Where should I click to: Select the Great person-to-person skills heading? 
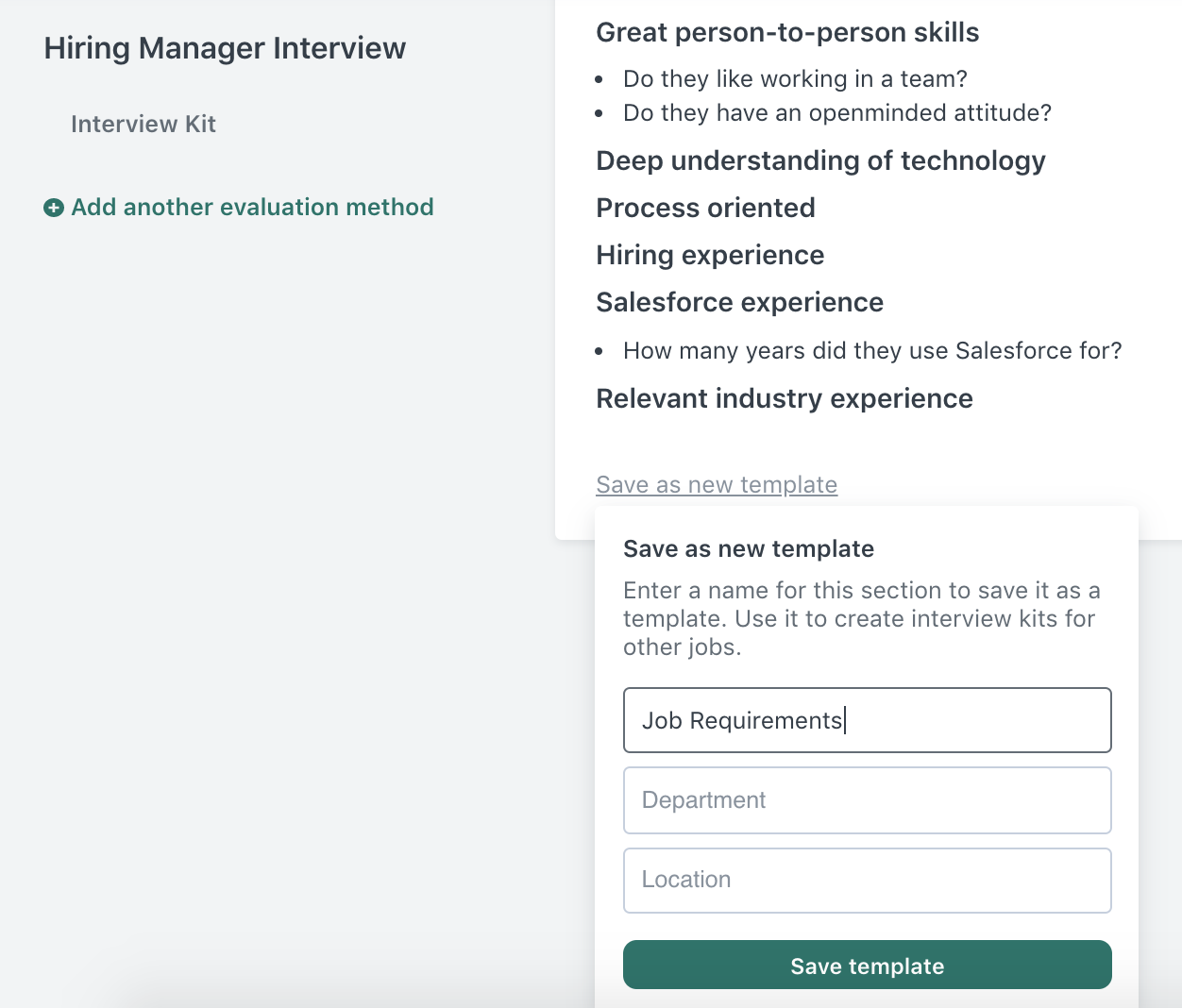[x=787, y=32]
